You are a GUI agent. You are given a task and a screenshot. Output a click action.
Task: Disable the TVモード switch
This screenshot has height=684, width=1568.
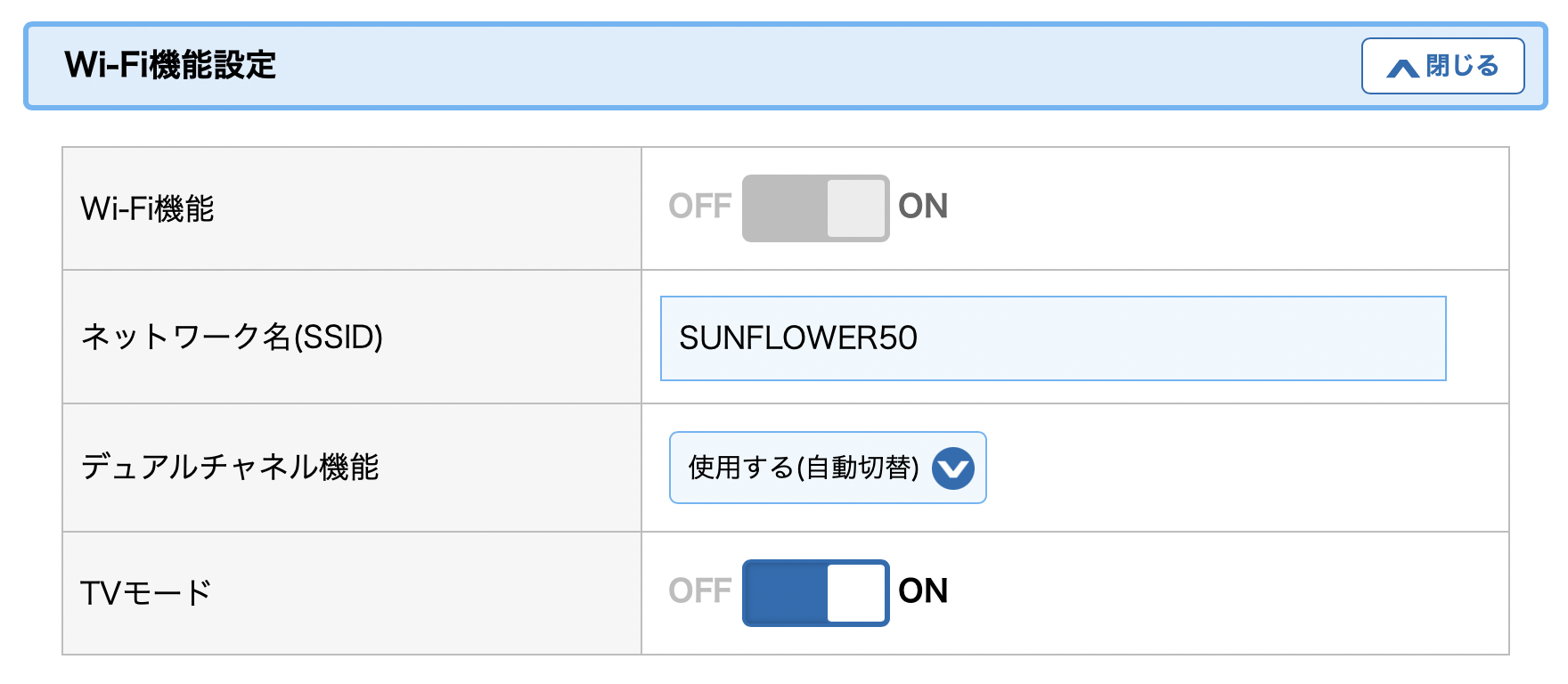[x=815, y=592]
